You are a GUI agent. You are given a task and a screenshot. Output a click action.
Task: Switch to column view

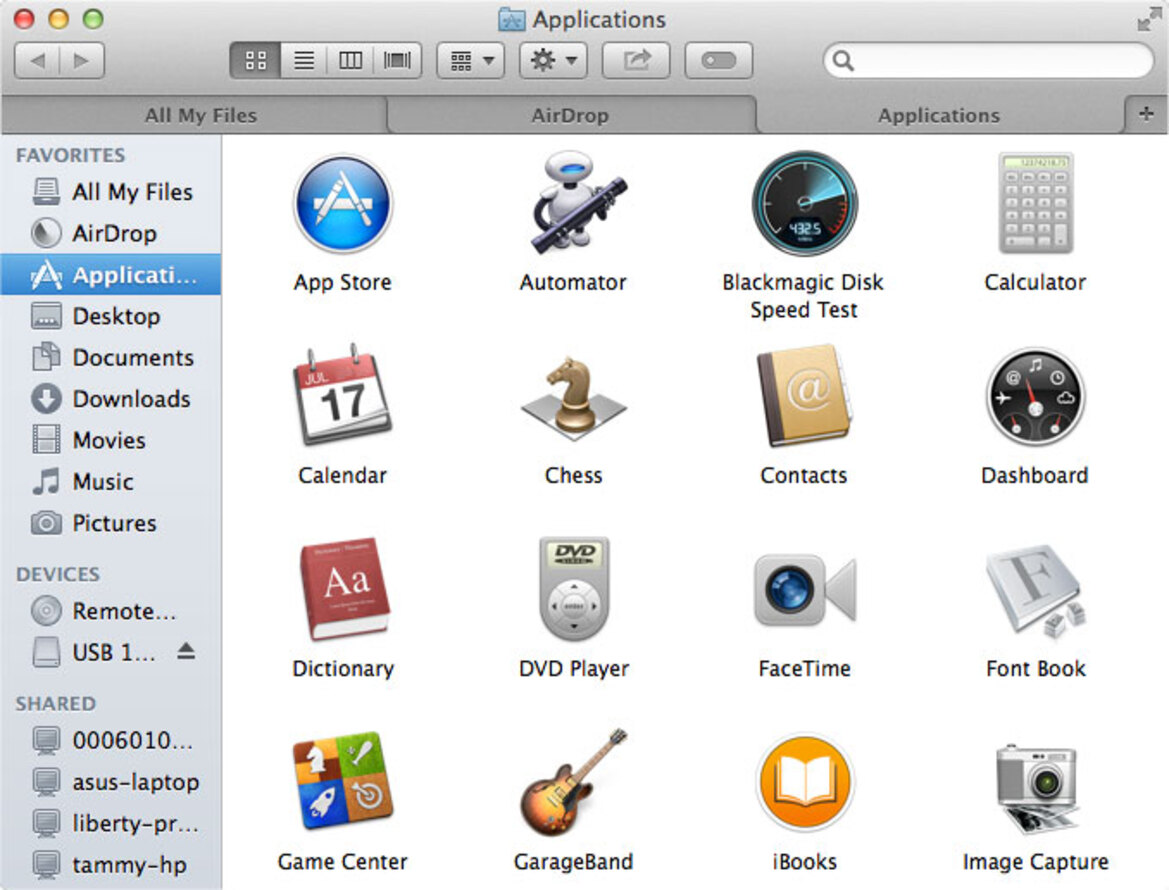pos(350,60)
